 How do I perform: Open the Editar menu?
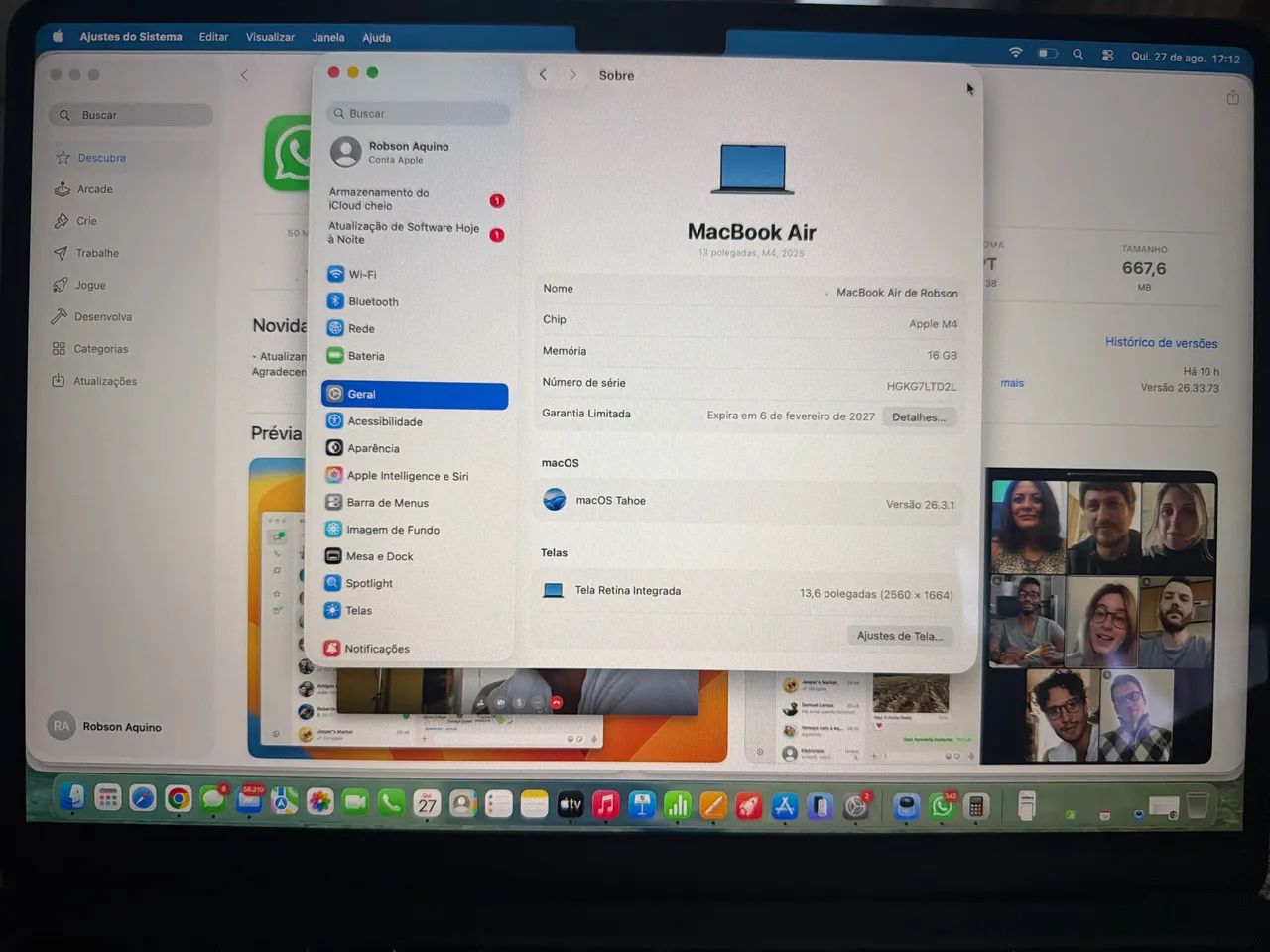[213, 37]
